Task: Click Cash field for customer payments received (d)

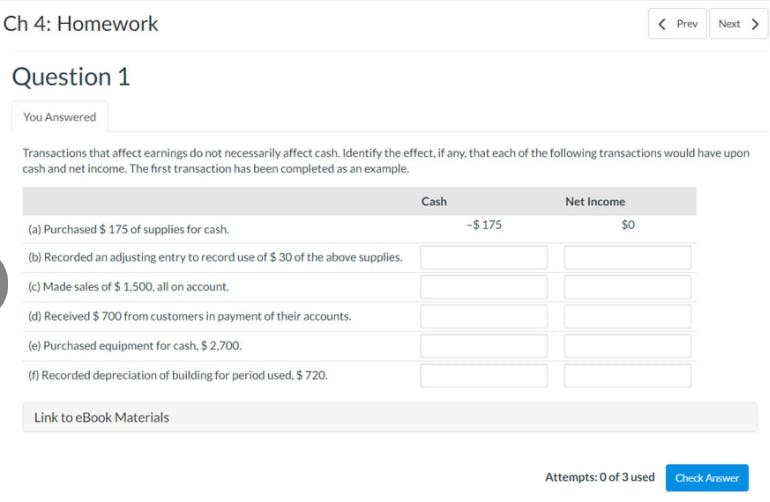Action: (484, 316)
